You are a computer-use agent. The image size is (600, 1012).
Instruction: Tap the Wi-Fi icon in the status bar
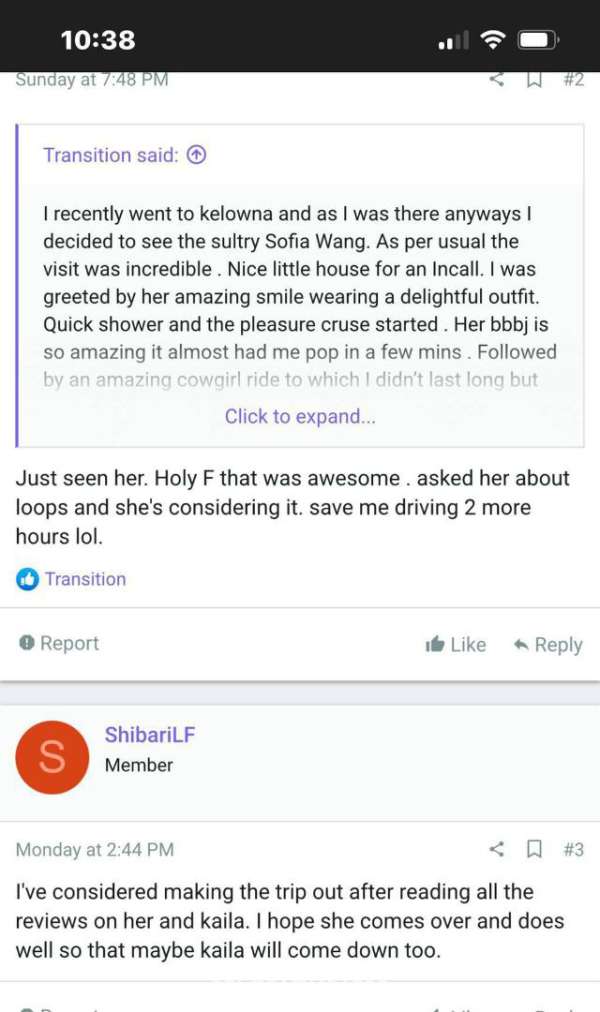tap(492, 40)
